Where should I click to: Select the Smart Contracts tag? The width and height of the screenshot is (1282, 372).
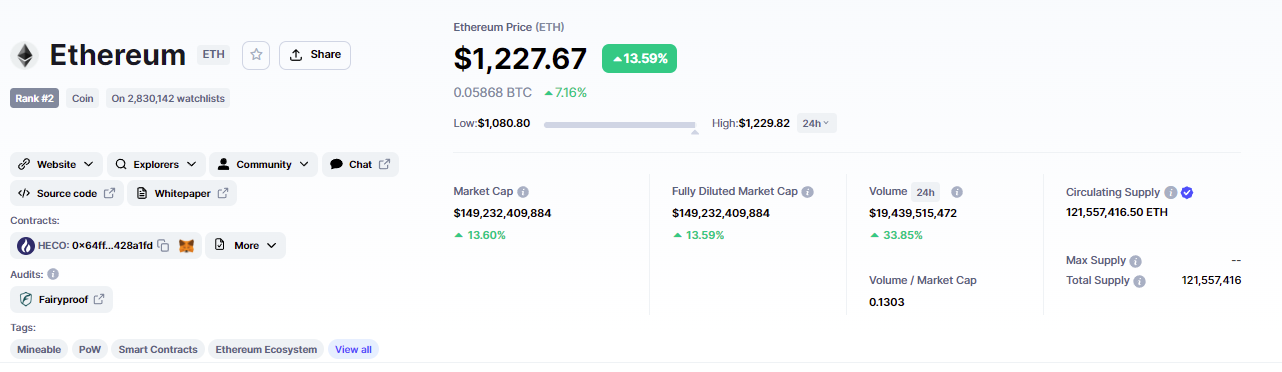coord(158,349)
